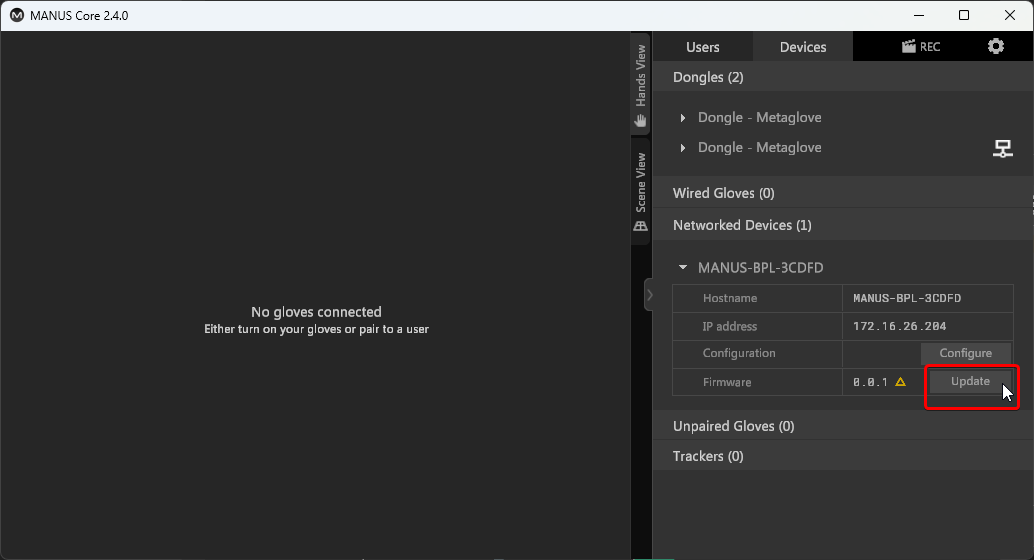Click the REC clapperboard icon
This screenshot has height=560, width=1034.
click(x=908, y=47)
